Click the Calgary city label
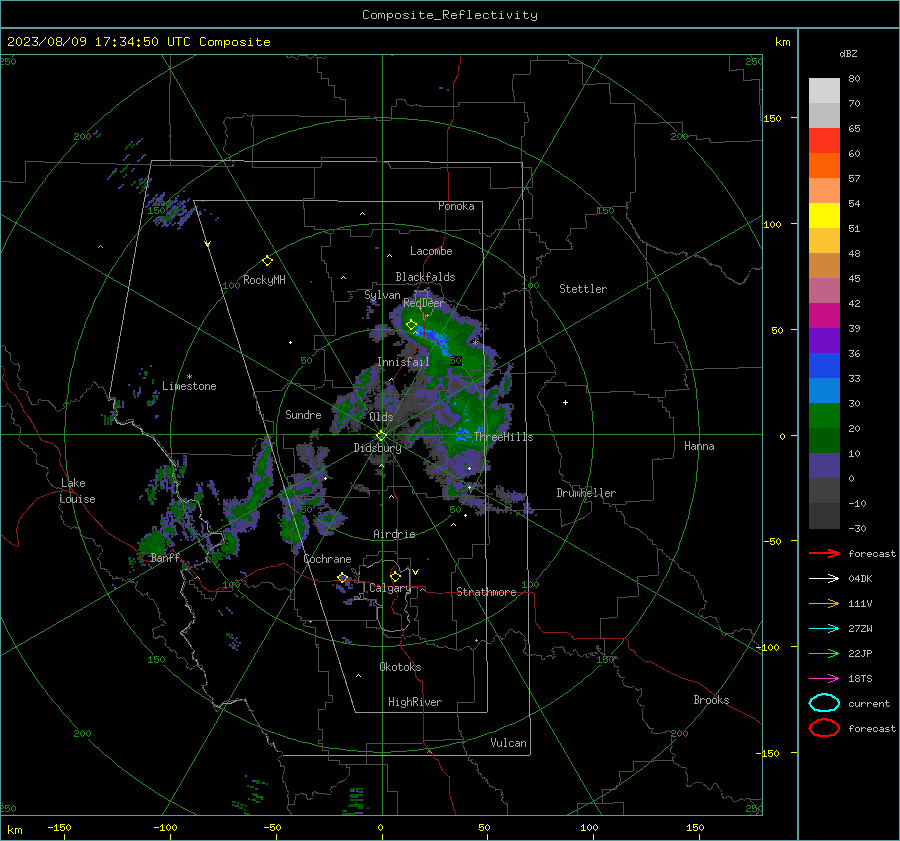Viewport: 900px width, 841px height. coord(390,588)
